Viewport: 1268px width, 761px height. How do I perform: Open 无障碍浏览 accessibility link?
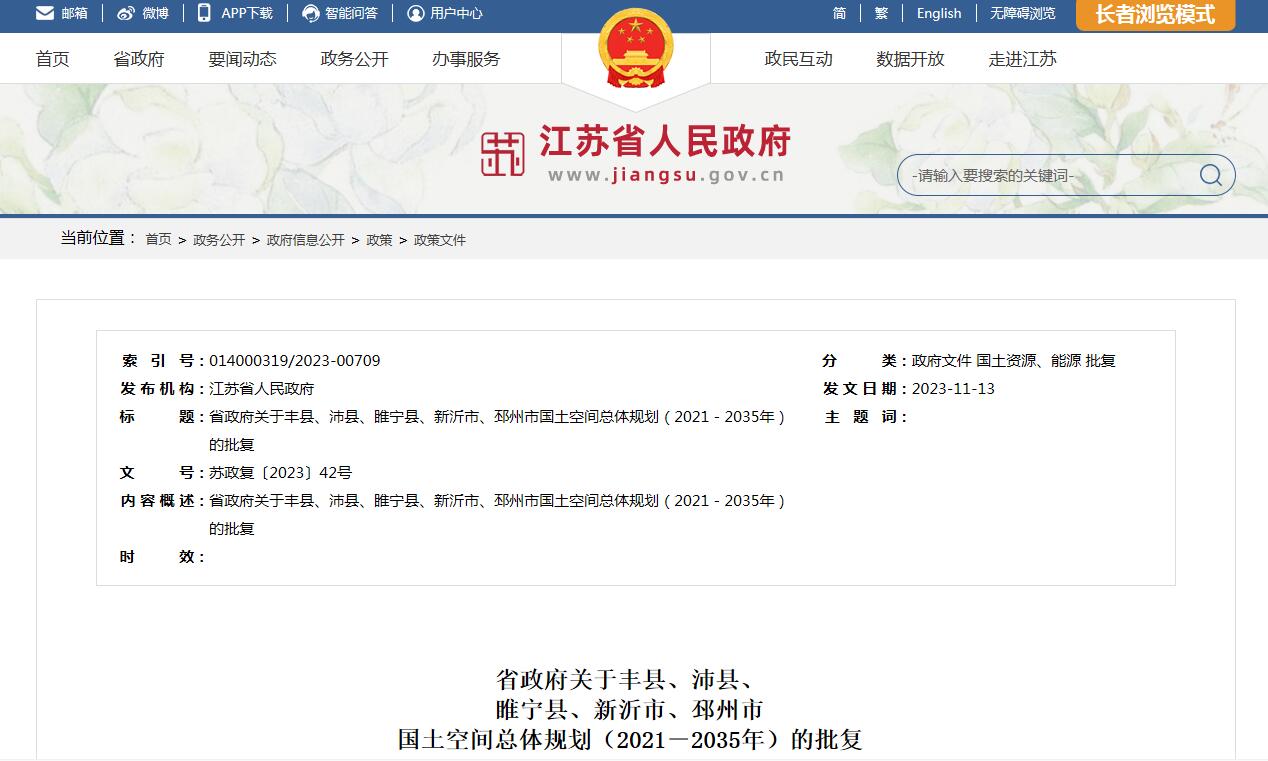pyautogui.click(x=1022, y=13)
